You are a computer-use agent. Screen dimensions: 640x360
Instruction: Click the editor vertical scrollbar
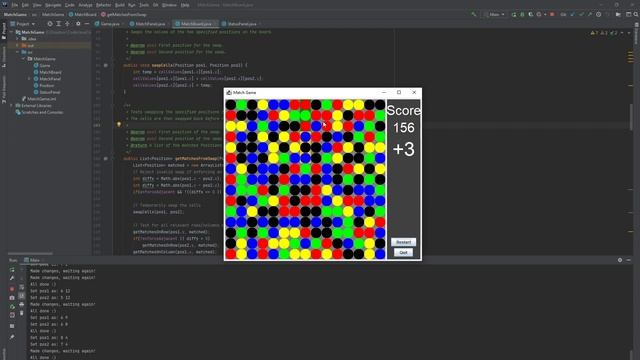(x=631, y=118)
